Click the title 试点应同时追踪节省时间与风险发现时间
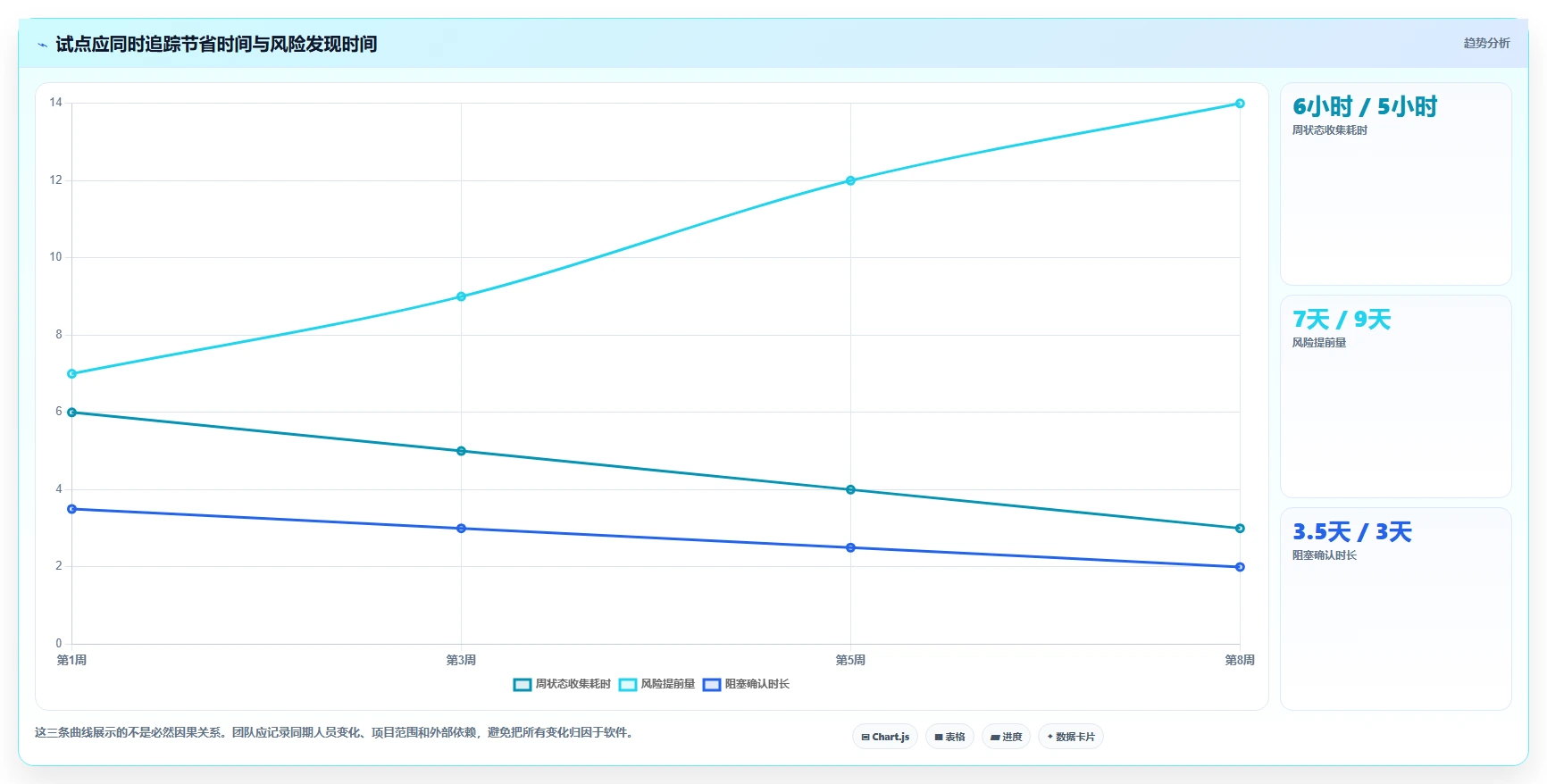The width and height of the screenshot is (1547, 784). point(216,44)
